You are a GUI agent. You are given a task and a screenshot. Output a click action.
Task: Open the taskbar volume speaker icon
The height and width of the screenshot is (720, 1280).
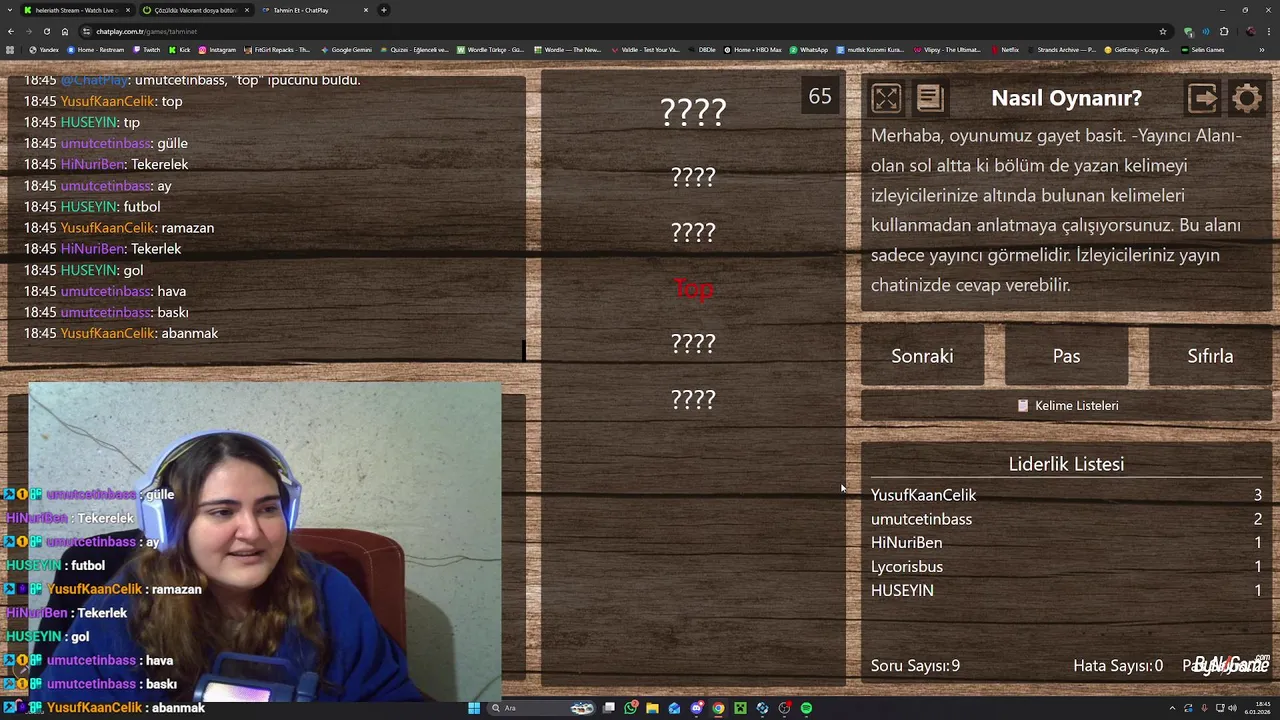[x=1231, y=708]
